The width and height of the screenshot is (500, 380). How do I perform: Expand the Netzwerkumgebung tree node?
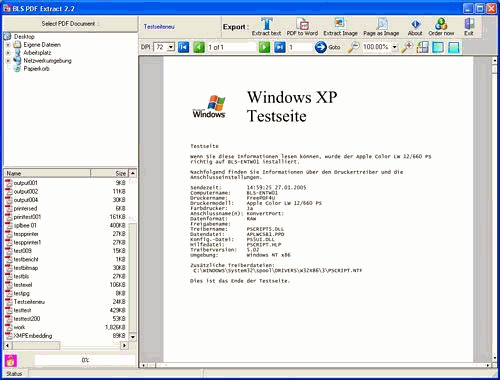click(8, 61)
